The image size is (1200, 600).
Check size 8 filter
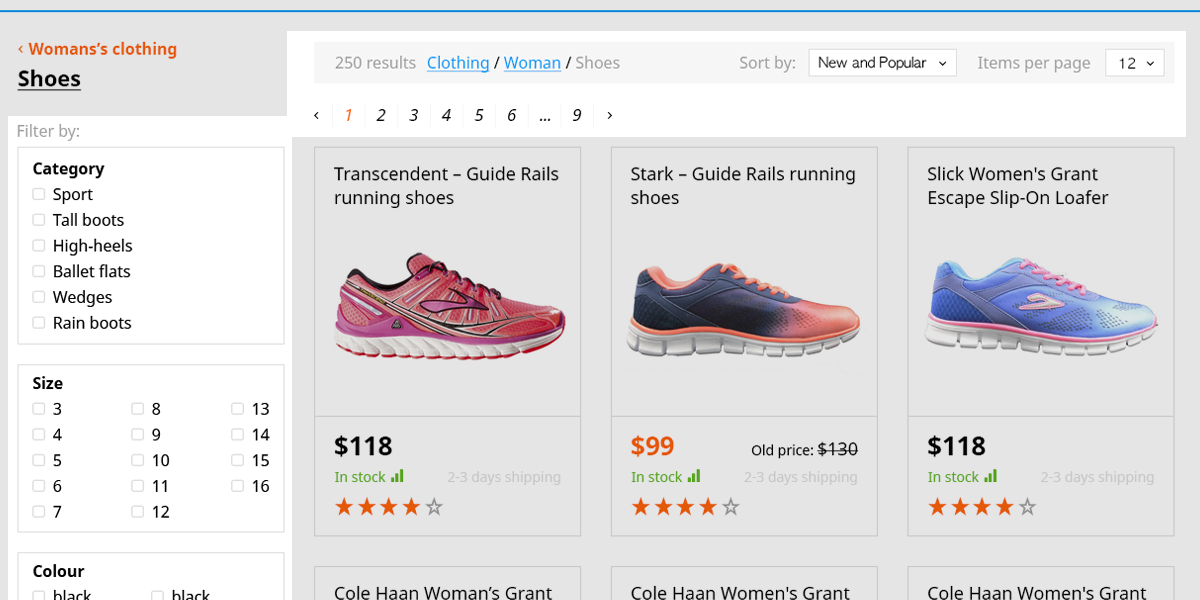[138, 409]
